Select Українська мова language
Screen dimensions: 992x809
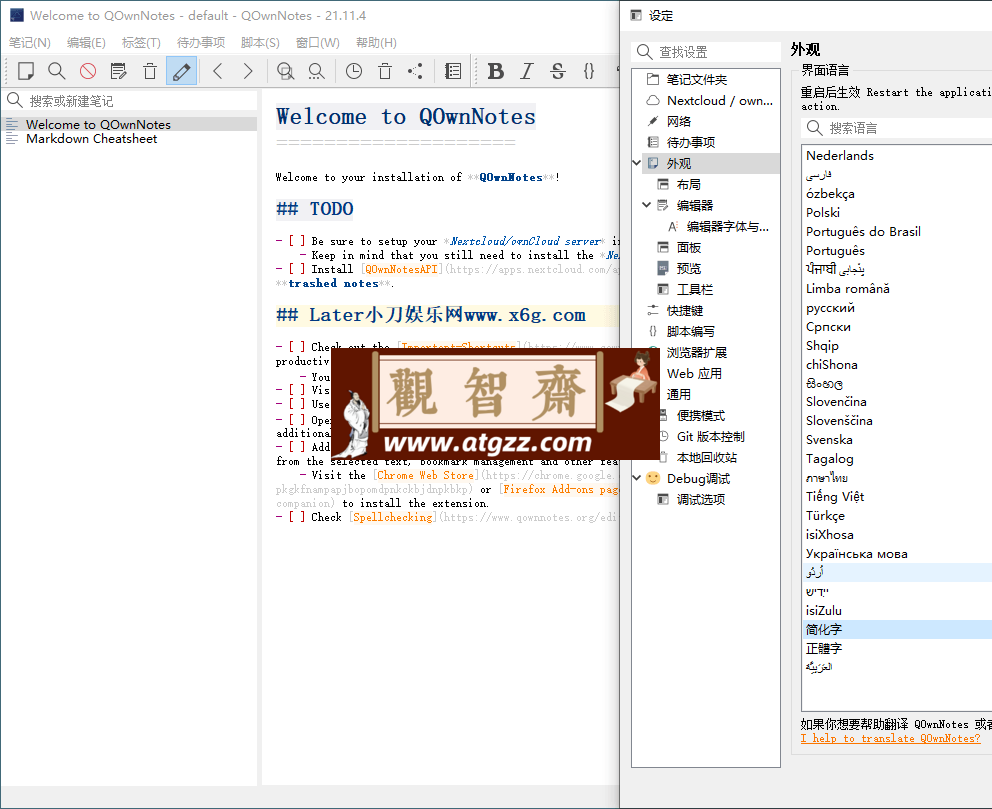[857, 553]
